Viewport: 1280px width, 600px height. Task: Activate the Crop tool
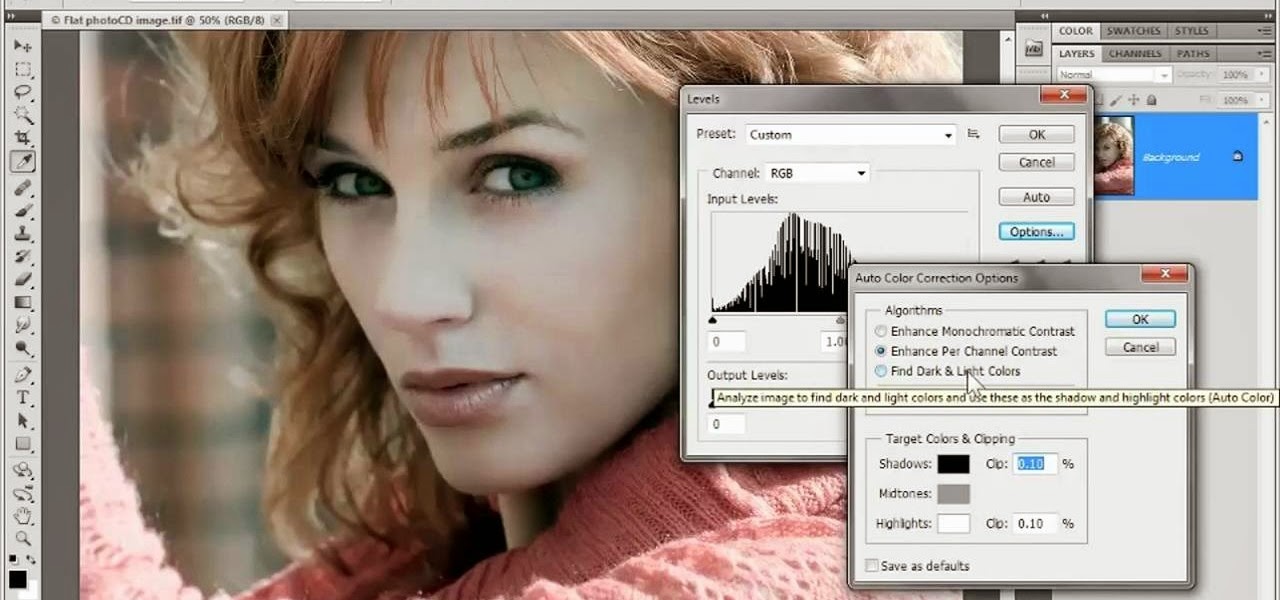22,137
